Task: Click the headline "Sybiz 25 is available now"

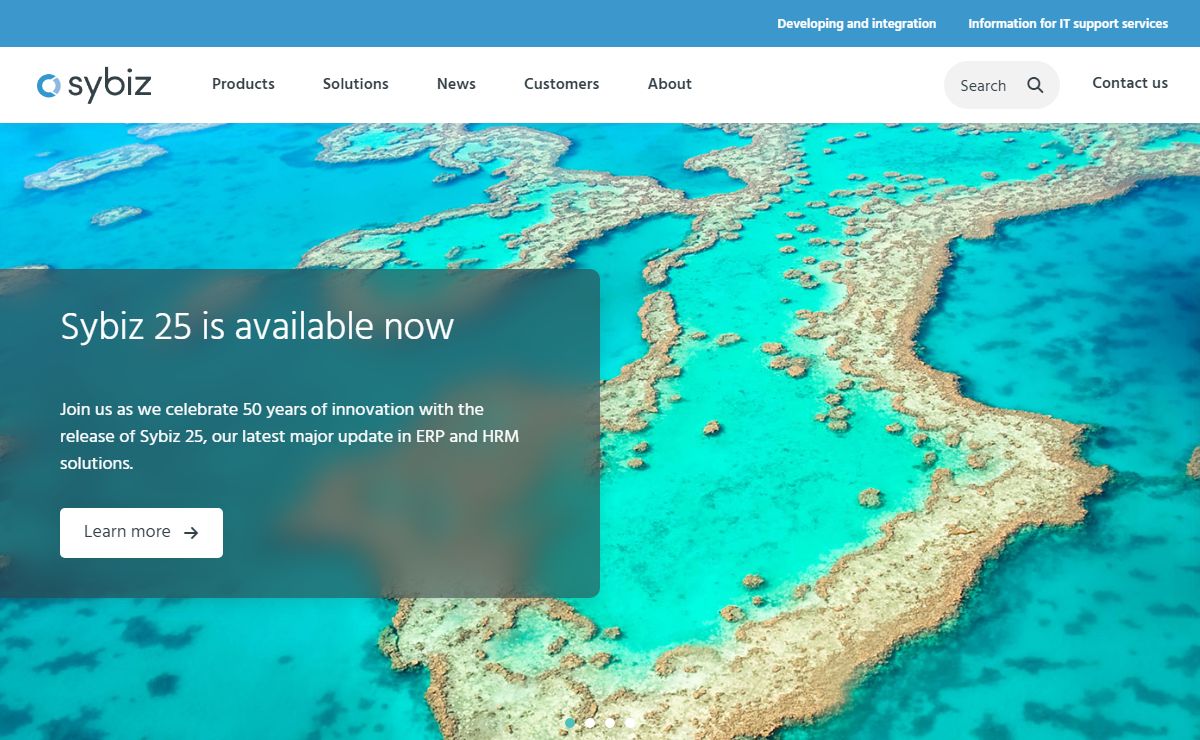Action: [257, 327]
